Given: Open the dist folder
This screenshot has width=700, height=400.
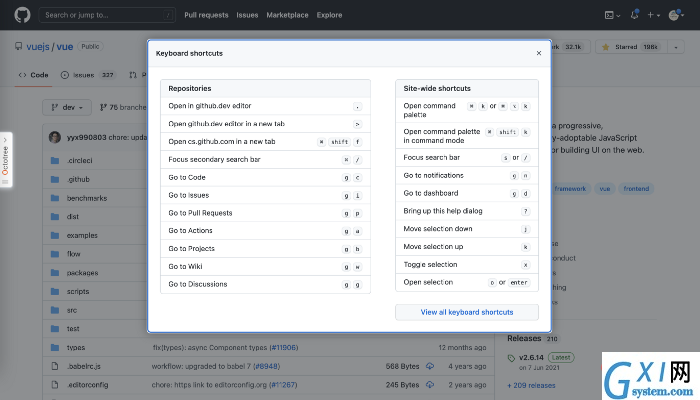Looking at the screenshot, I should coord(73,217).
